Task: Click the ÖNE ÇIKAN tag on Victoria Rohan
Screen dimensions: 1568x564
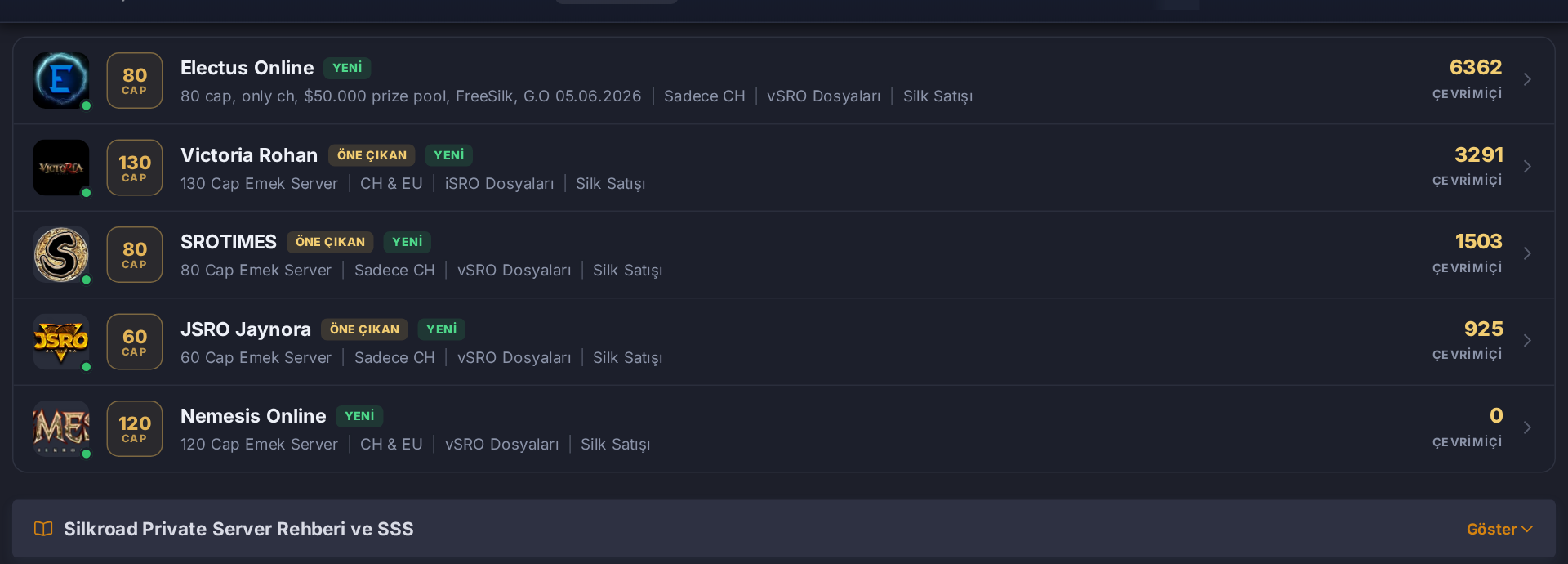Action: tap(372, 155)
